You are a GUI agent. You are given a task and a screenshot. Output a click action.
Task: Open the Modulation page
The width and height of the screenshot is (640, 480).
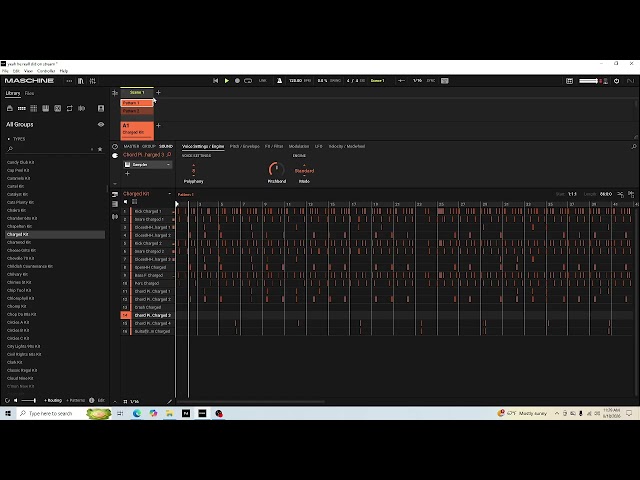(x=299, y=147)
